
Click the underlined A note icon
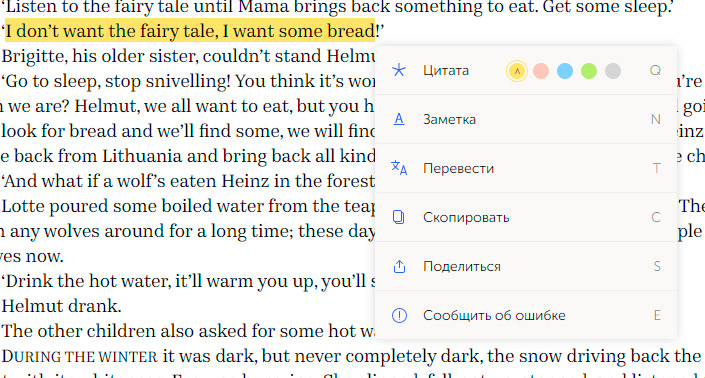[x=399, y=119]
